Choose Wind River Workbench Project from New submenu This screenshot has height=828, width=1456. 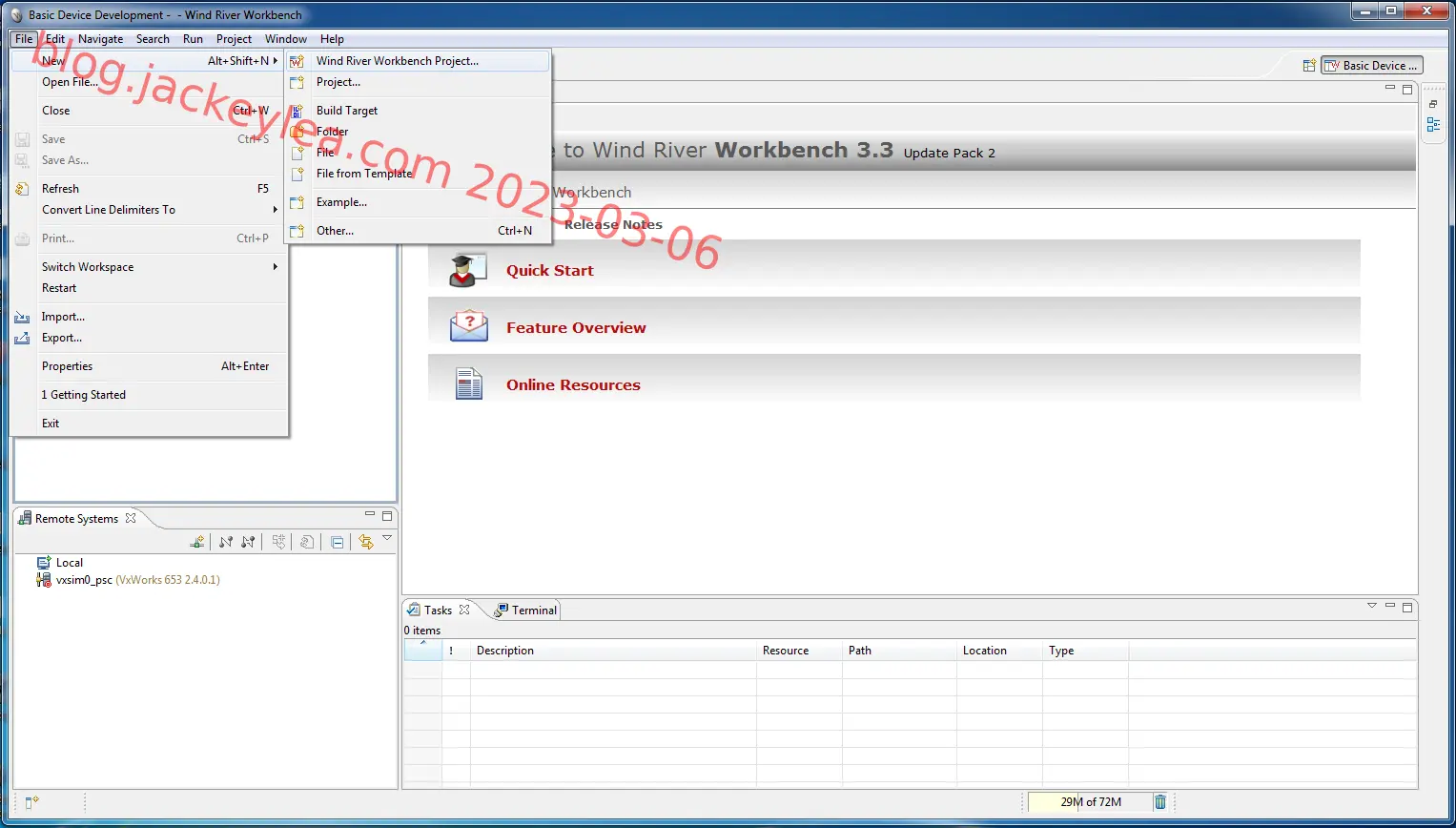tap(419, 61)
